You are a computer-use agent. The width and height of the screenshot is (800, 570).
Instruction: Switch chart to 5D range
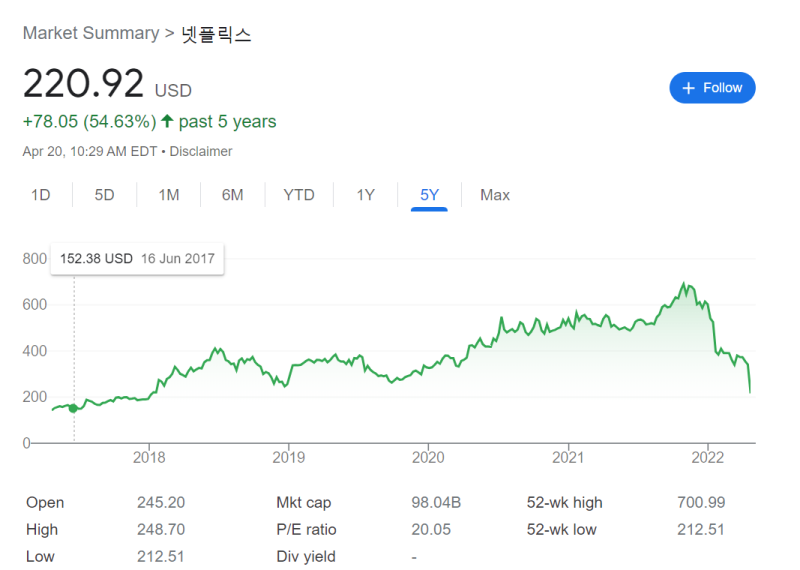105,195
